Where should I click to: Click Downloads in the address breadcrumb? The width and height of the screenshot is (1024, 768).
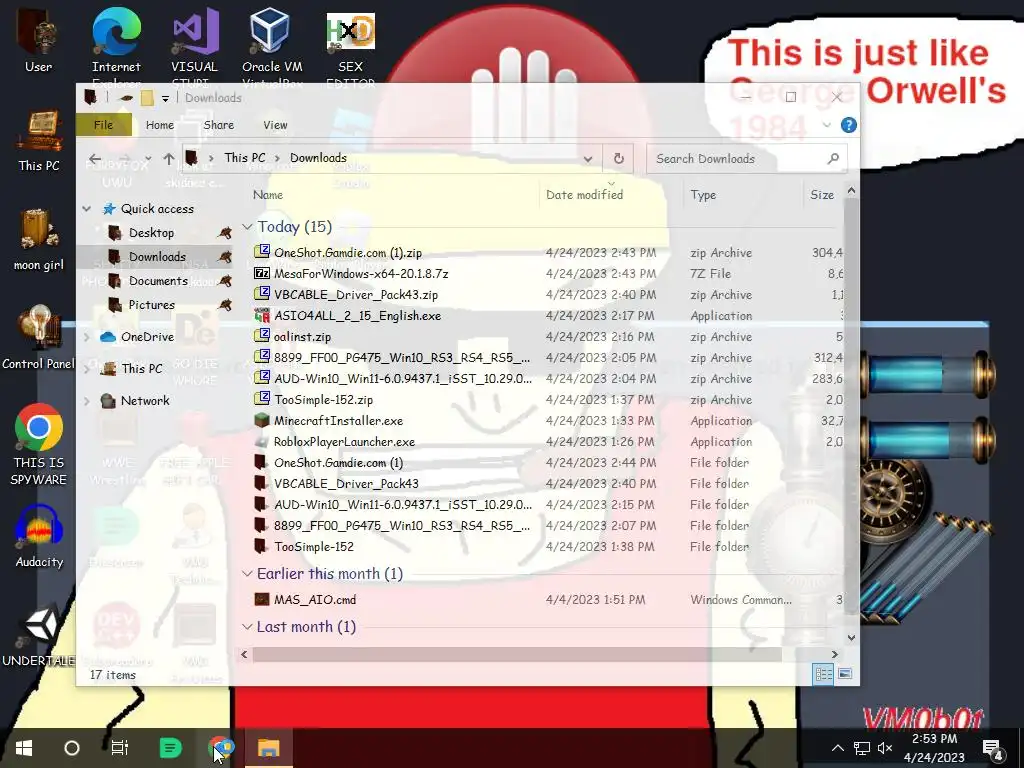pos(318,158)
